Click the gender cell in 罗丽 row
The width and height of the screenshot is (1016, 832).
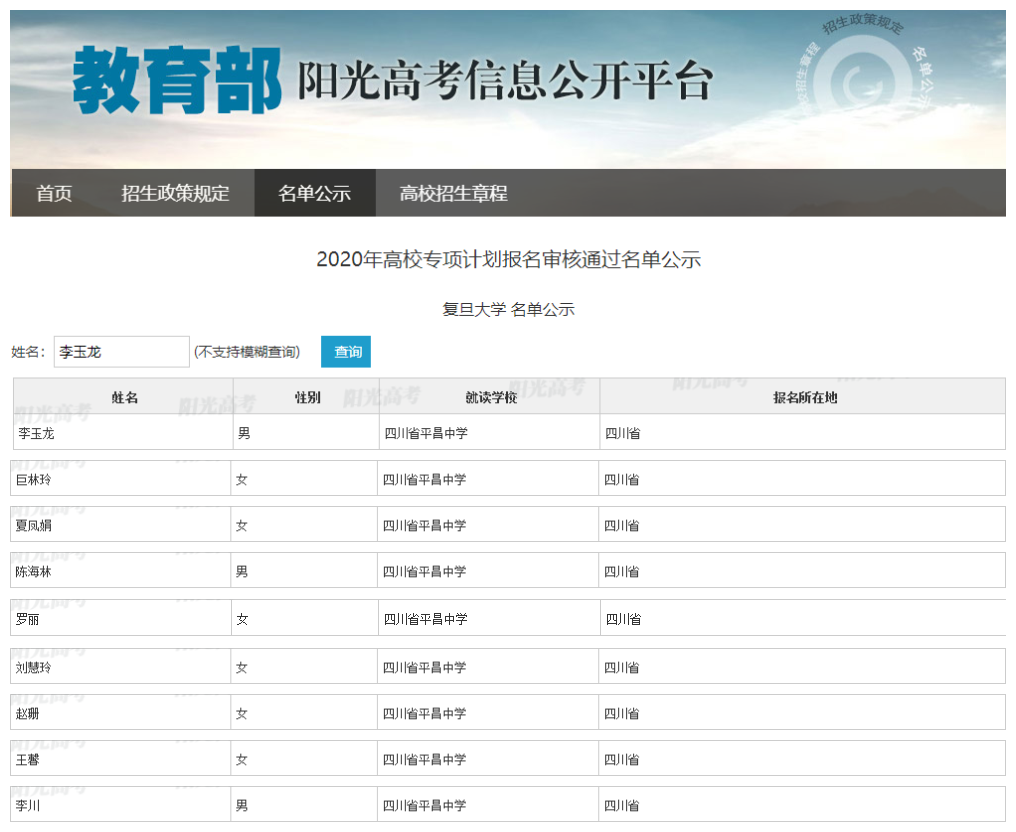tap(305, 619)
